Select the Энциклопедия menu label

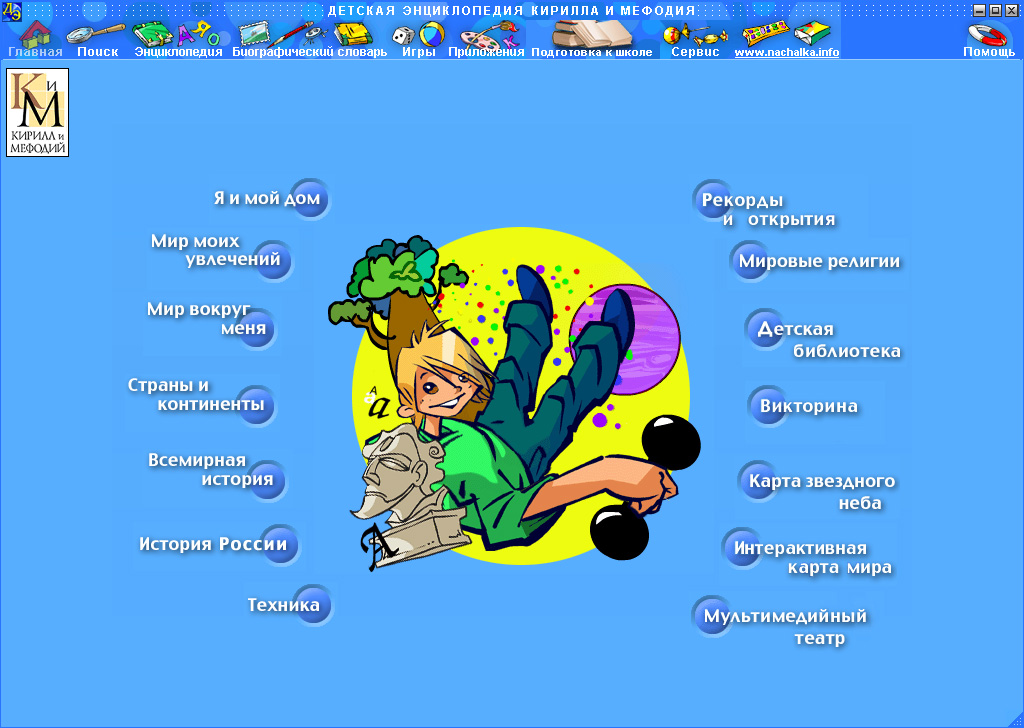click(178, 52)
